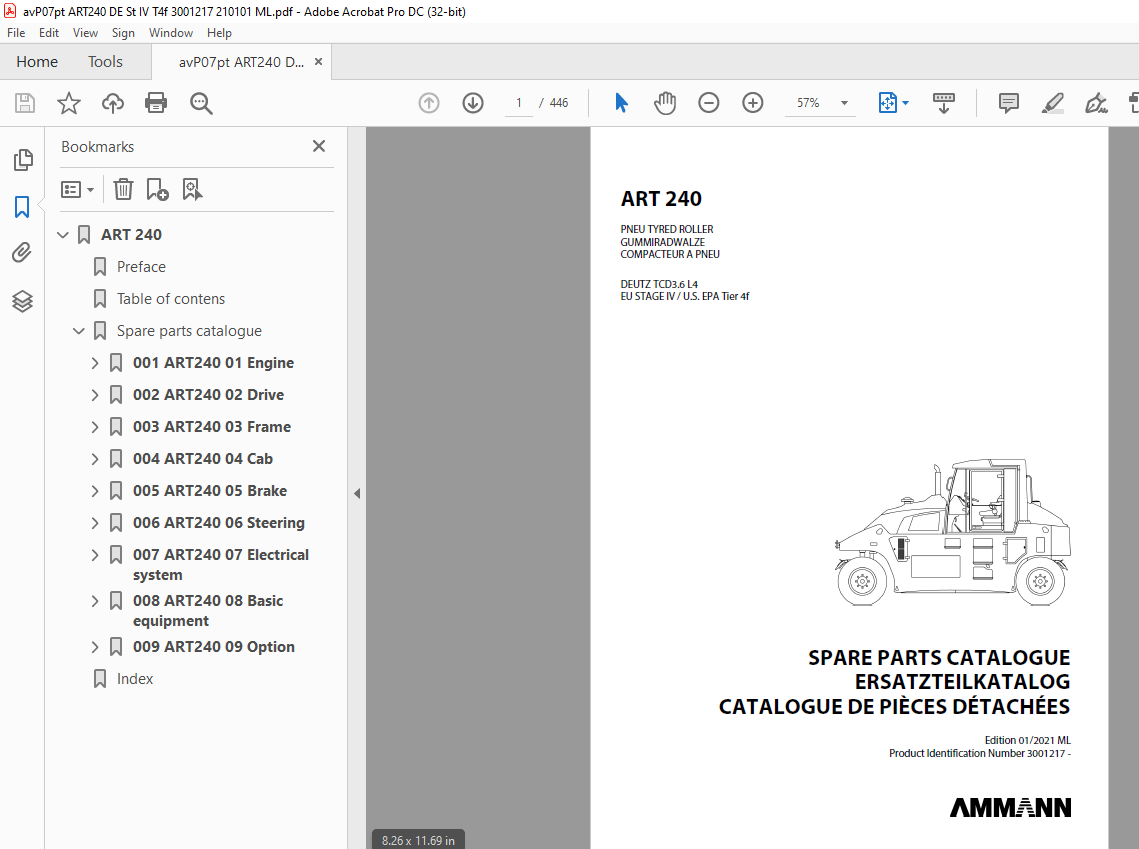
Task: Open the File menu
Action: 16,33
